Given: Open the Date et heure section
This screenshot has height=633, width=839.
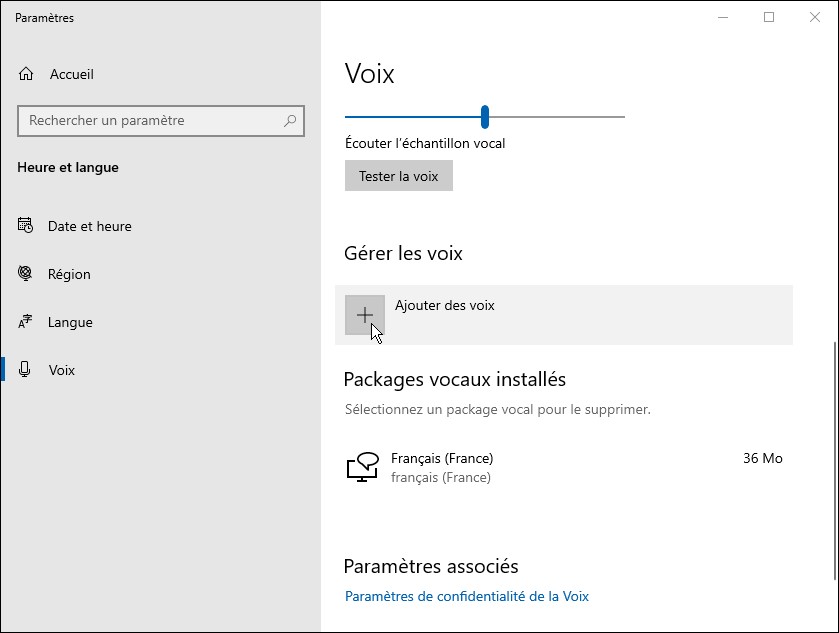Looking at the screenshot, I should click(90, 226).
